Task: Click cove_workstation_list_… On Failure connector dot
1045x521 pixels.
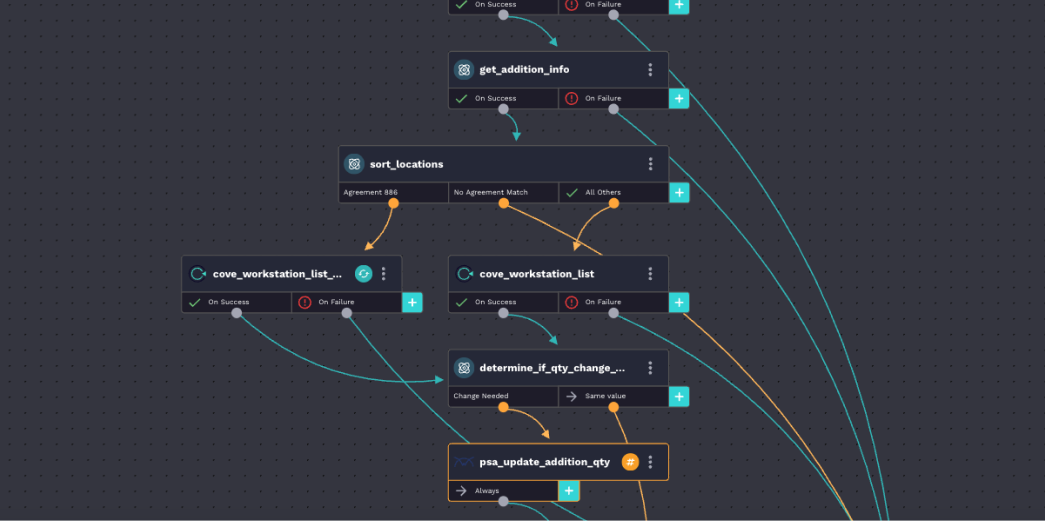Action: coord(347,313)
